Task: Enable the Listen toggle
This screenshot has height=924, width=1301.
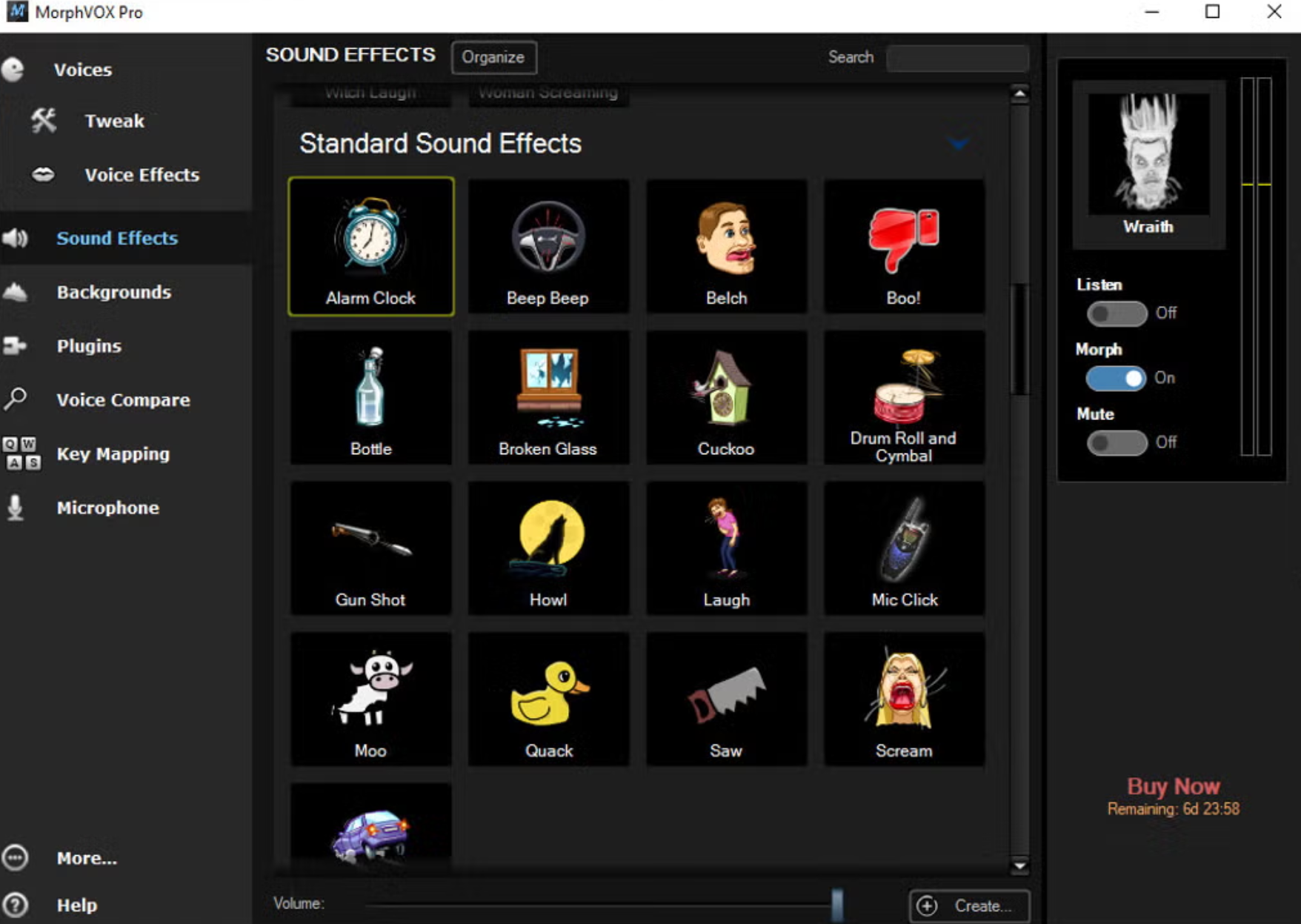Action: [1117, 313]
